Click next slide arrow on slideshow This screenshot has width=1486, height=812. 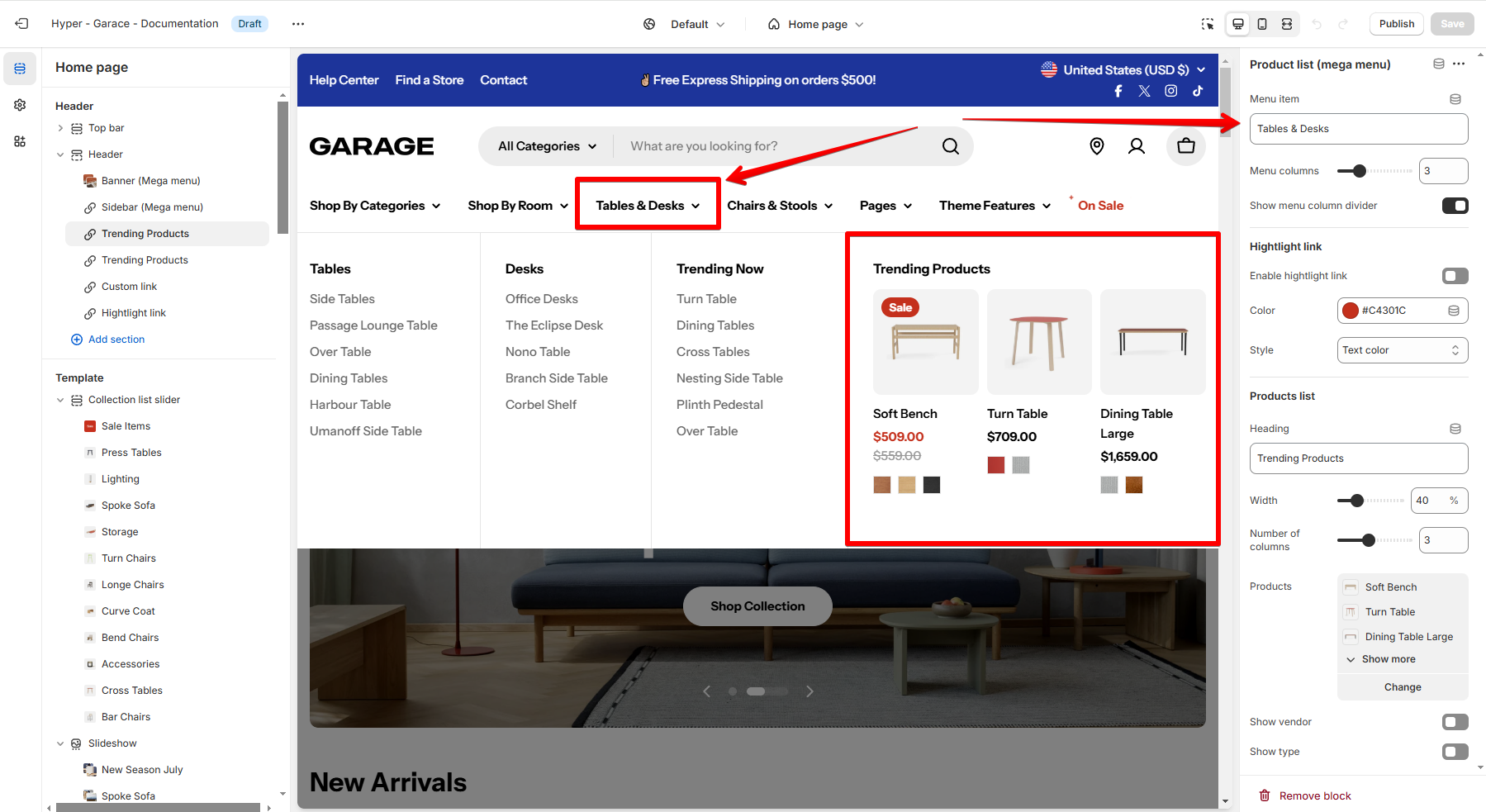point(809,691)
